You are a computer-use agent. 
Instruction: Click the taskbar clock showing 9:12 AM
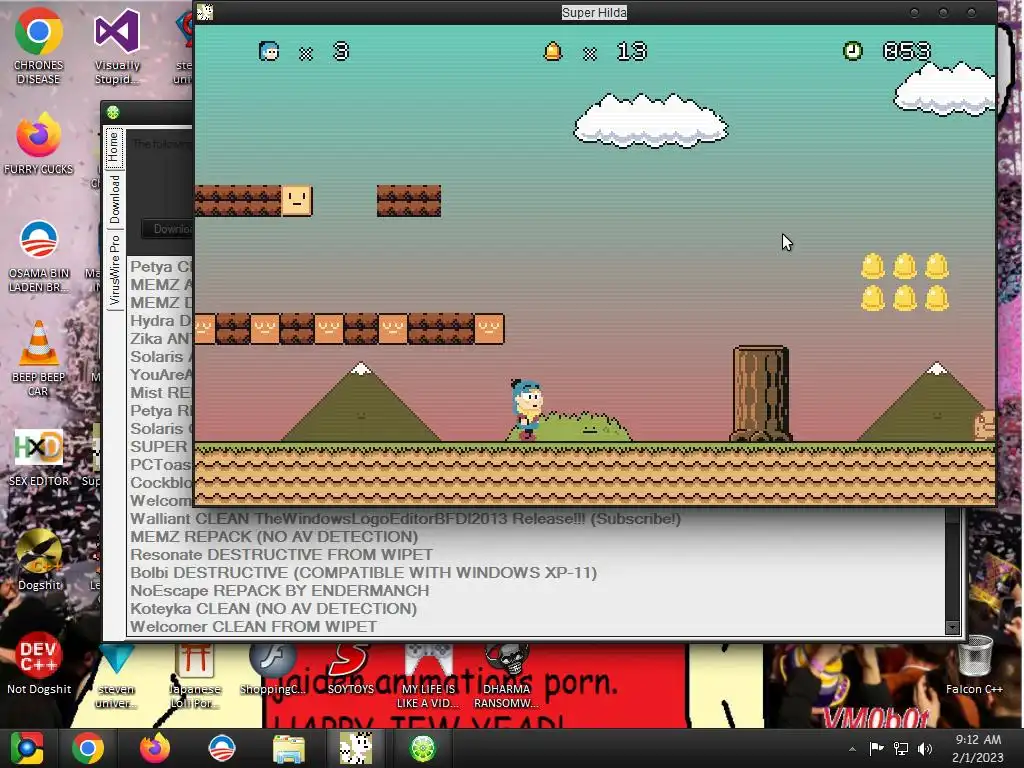click(x=978, y=748)
